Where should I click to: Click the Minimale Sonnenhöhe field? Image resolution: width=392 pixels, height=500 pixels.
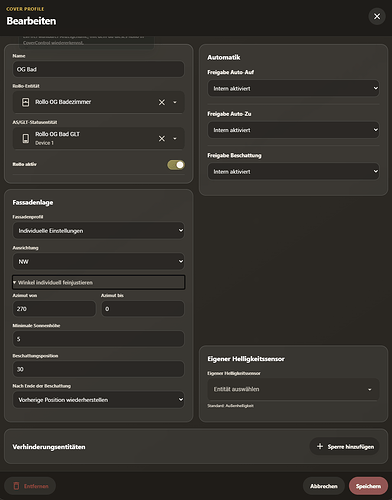tap(98, 339)
